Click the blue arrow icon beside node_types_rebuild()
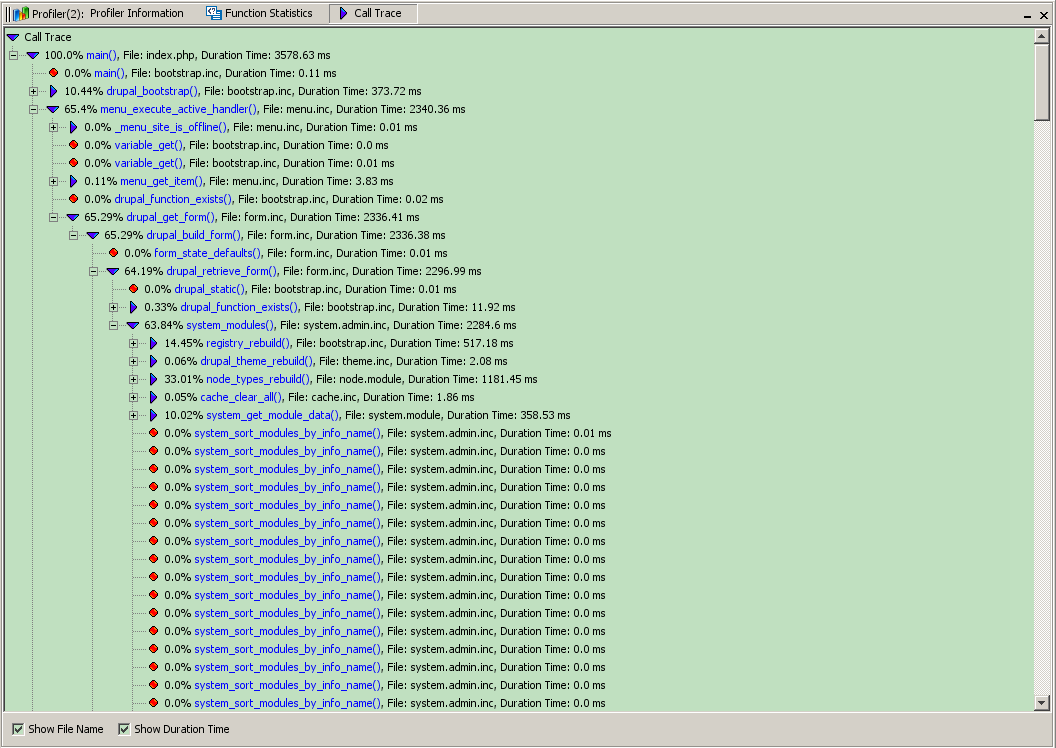This screenshot has height=748, width=1056. (x=153, y=379)
